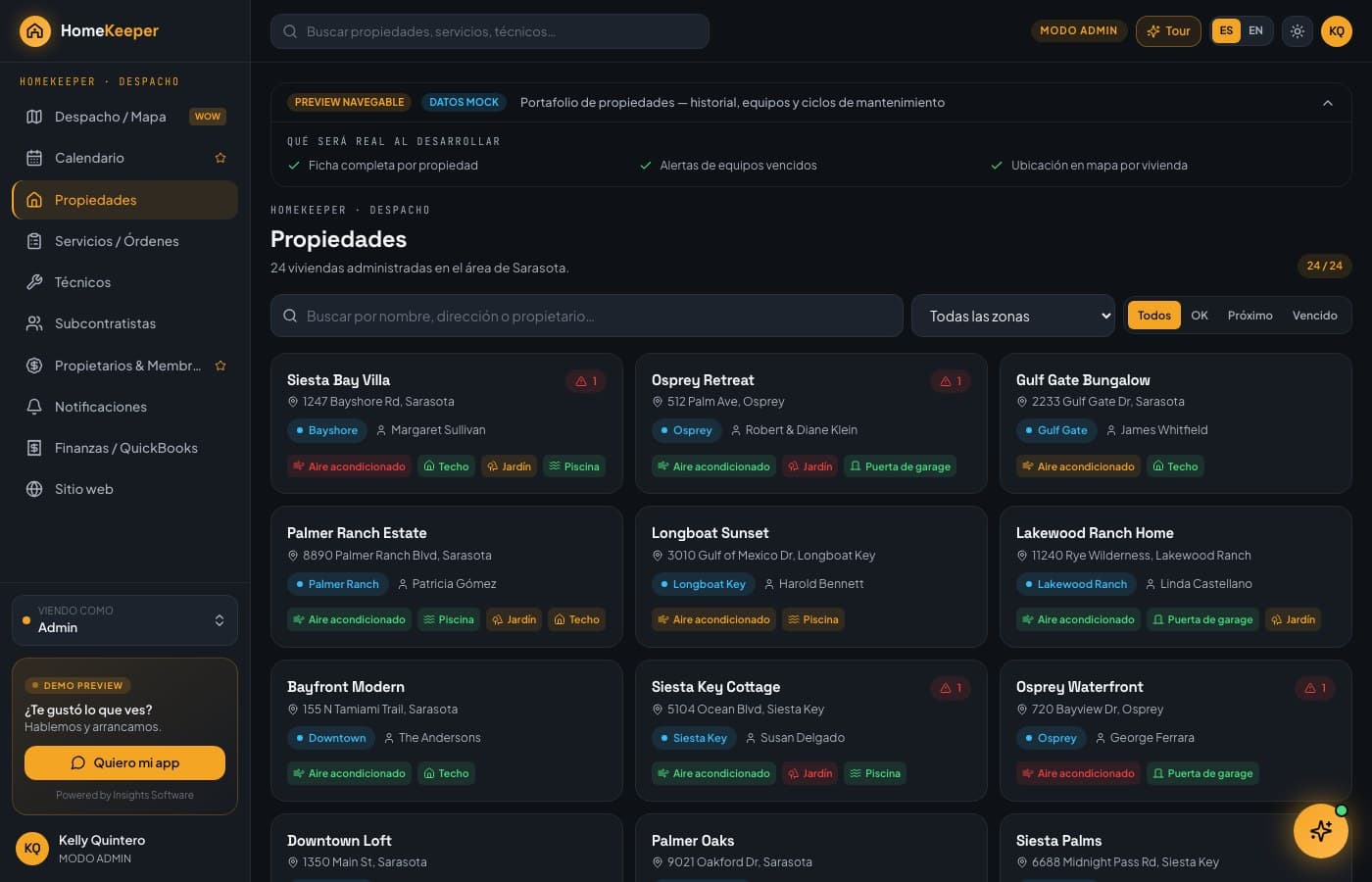Click Piscina tag on Siesta Key Cottage

[x=875, y=773]
